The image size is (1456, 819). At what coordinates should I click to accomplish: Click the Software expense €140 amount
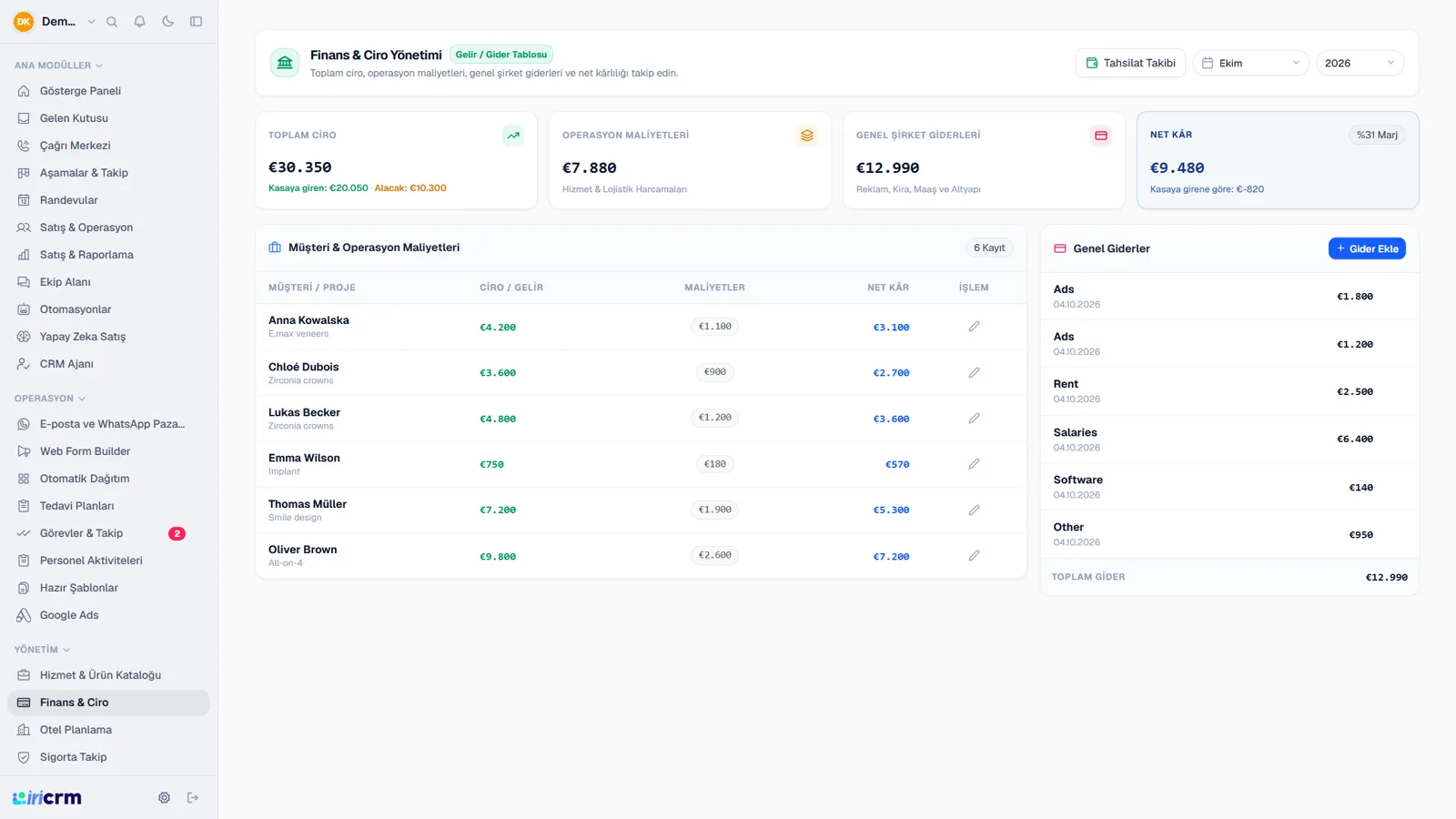pyautogui.click(x=1361, y=488)
